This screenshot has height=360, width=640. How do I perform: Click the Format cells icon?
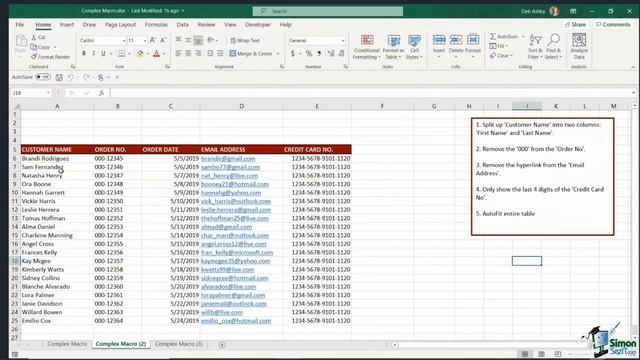pos(473,40)
